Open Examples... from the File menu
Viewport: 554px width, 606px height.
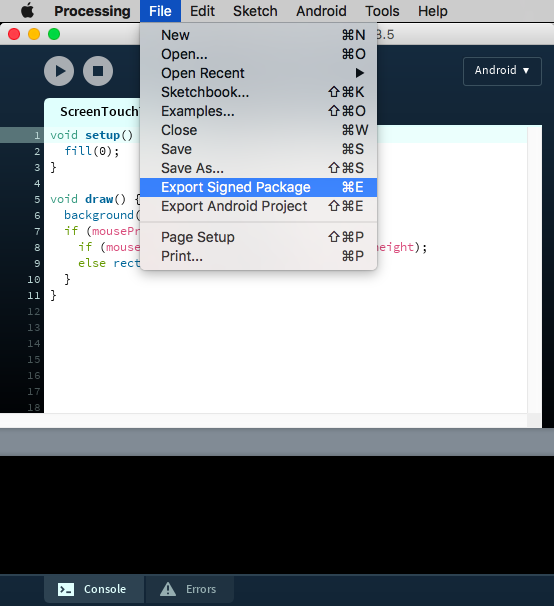point(258,111)
